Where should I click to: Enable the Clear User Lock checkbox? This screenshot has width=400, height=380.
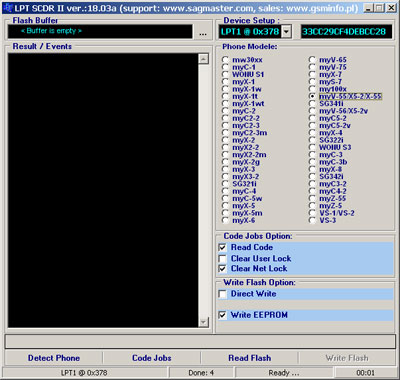[222, 258]
